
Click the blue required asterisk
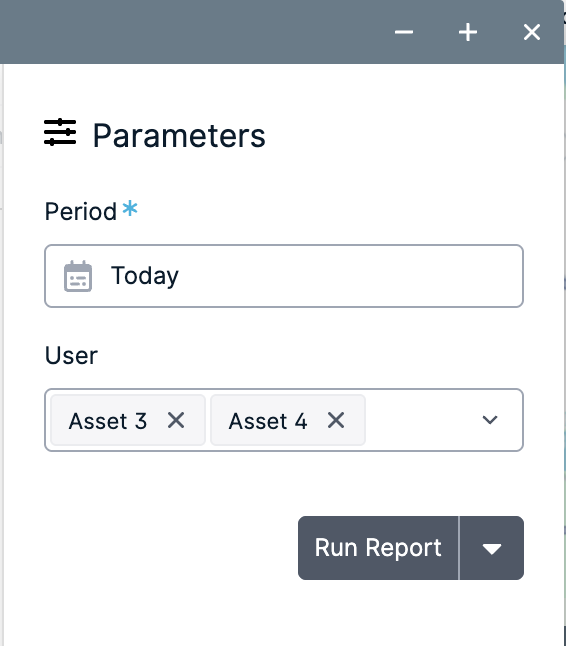(x=130, y=208)
